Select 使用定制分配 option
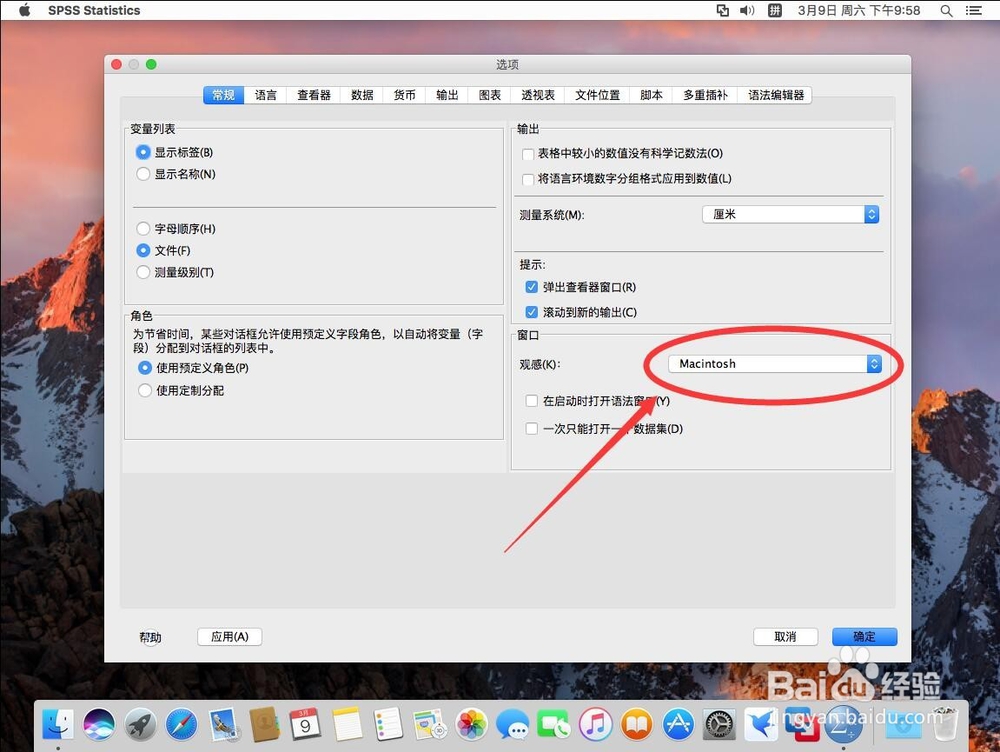 [145, 390]
